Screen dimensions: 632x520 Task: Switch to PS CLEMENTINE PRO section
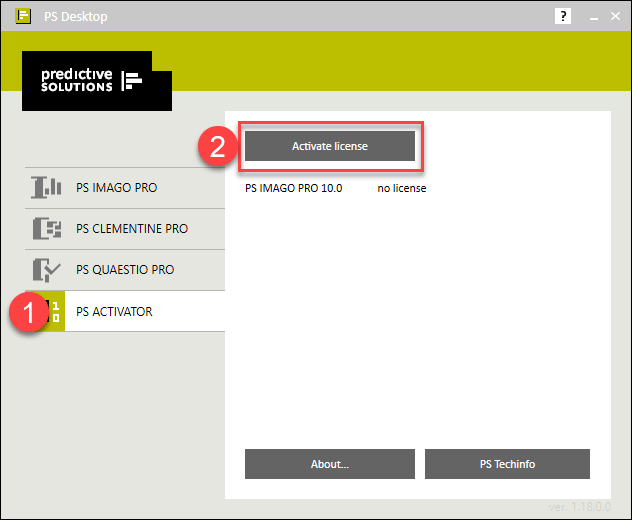[x=125, y=229]
